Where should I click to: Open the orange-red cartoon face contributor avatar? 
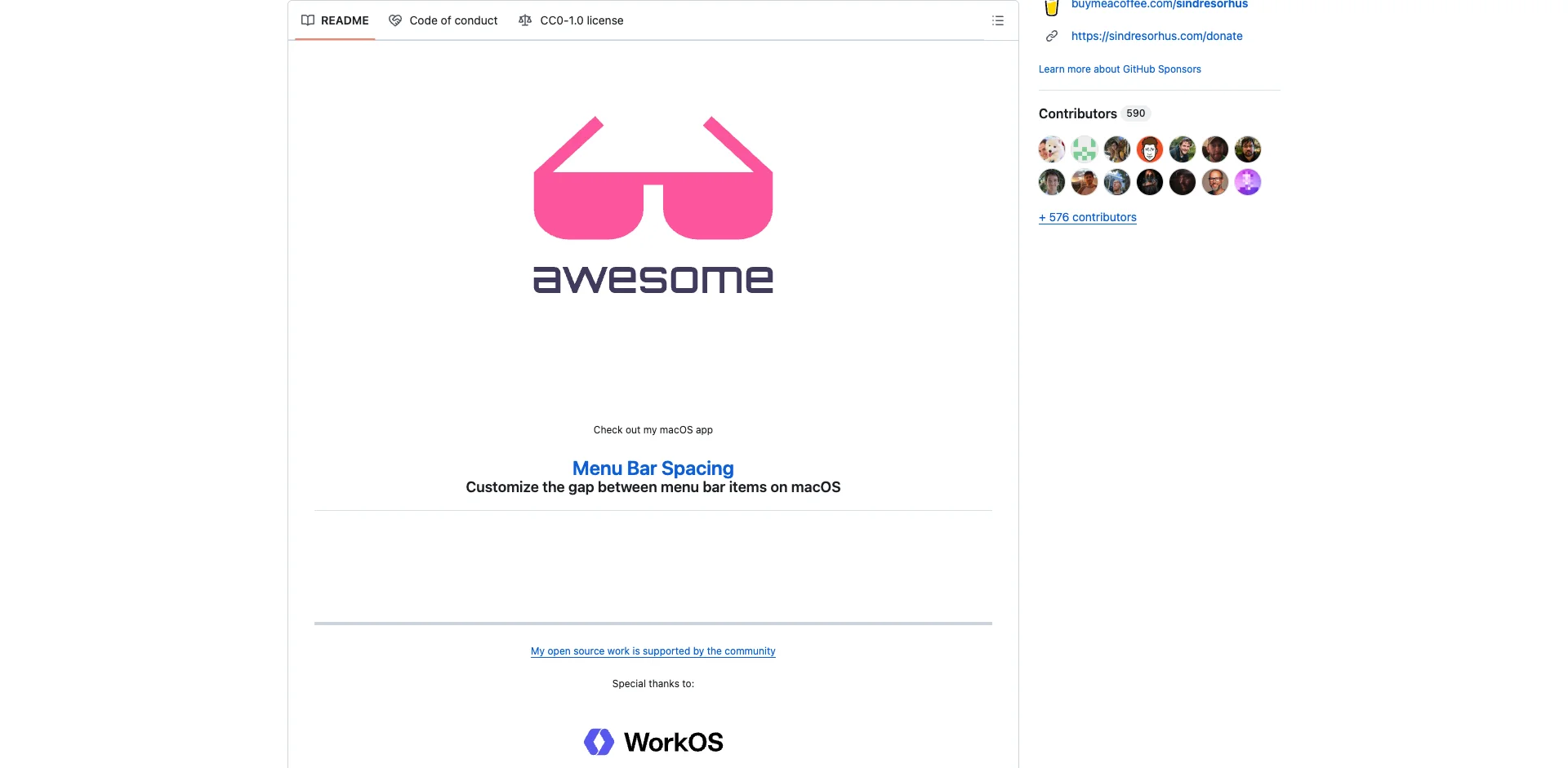tap(1150, 149)
